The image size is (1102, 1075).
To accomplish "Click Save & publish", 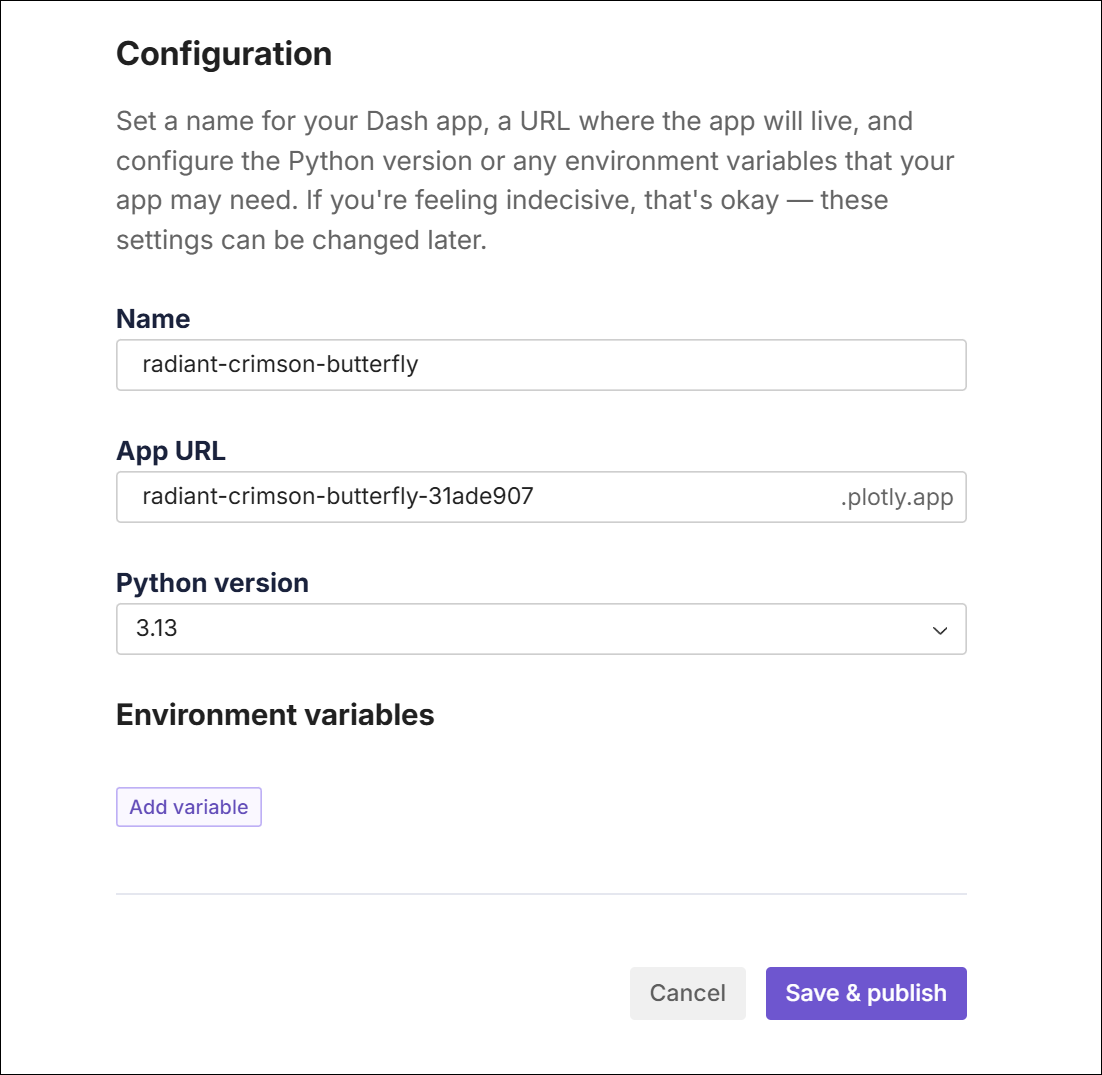I will pyautogui.click(x=865, y=993).
